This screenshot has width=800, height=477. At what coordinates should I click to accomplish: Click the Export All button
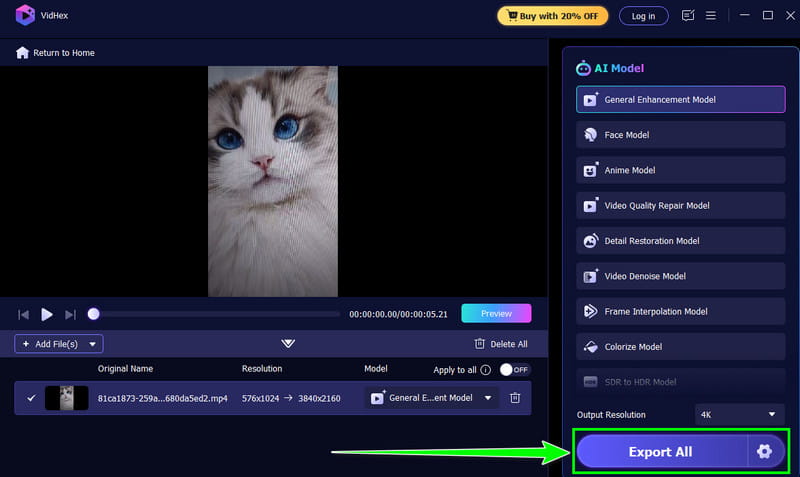(x=661, y=451)
